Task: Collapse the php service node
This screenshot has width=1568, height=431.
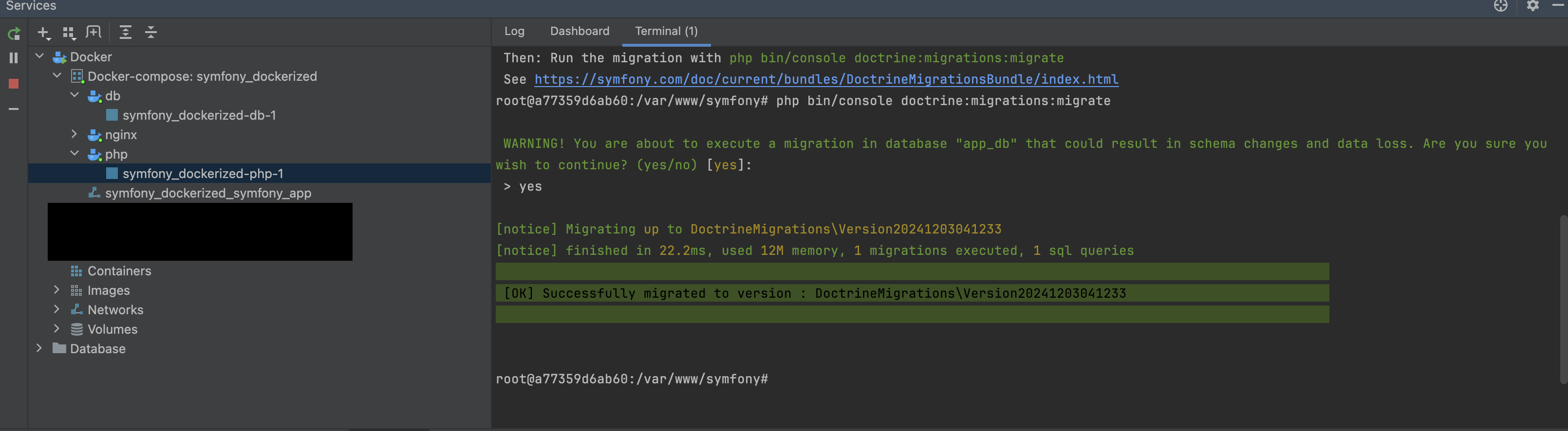Action: 75,154
